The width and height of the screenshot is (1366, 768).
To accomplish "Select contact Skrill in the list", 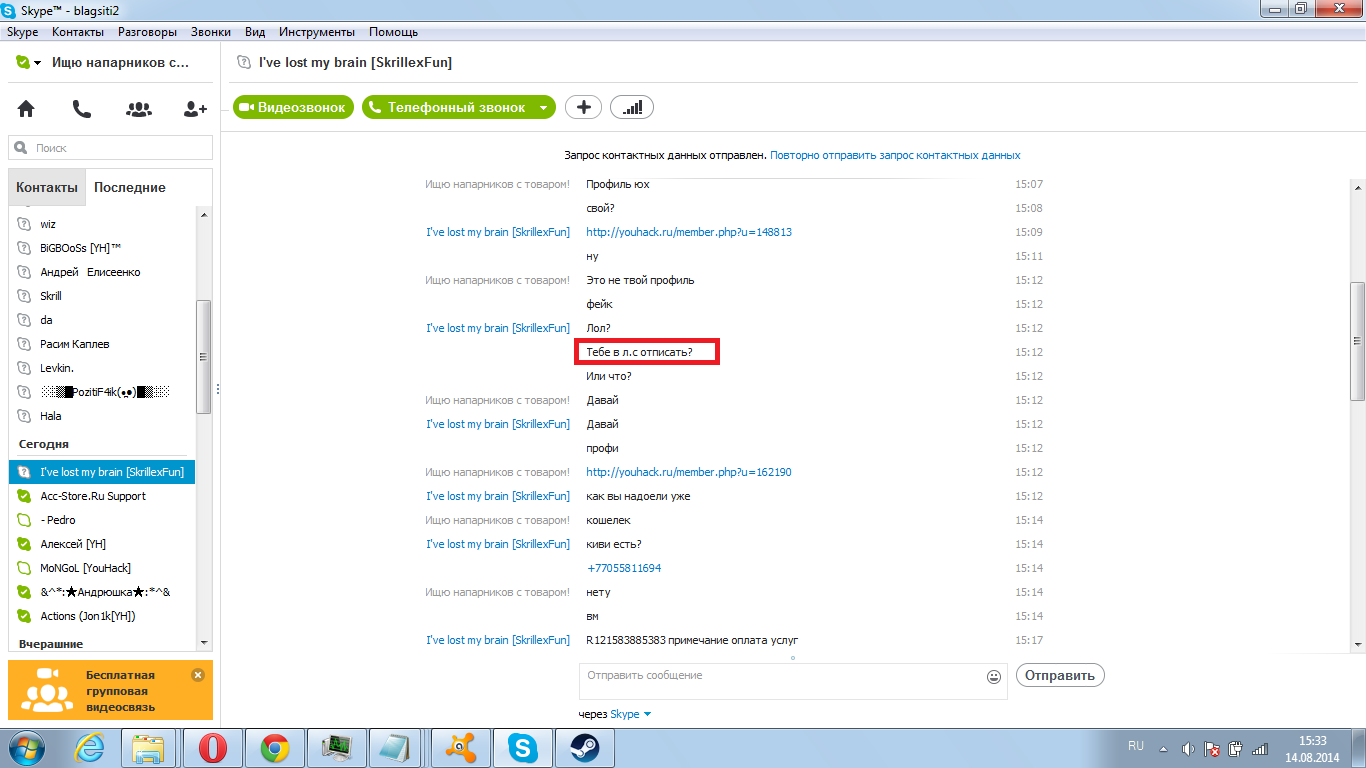I will coord(102,296).
